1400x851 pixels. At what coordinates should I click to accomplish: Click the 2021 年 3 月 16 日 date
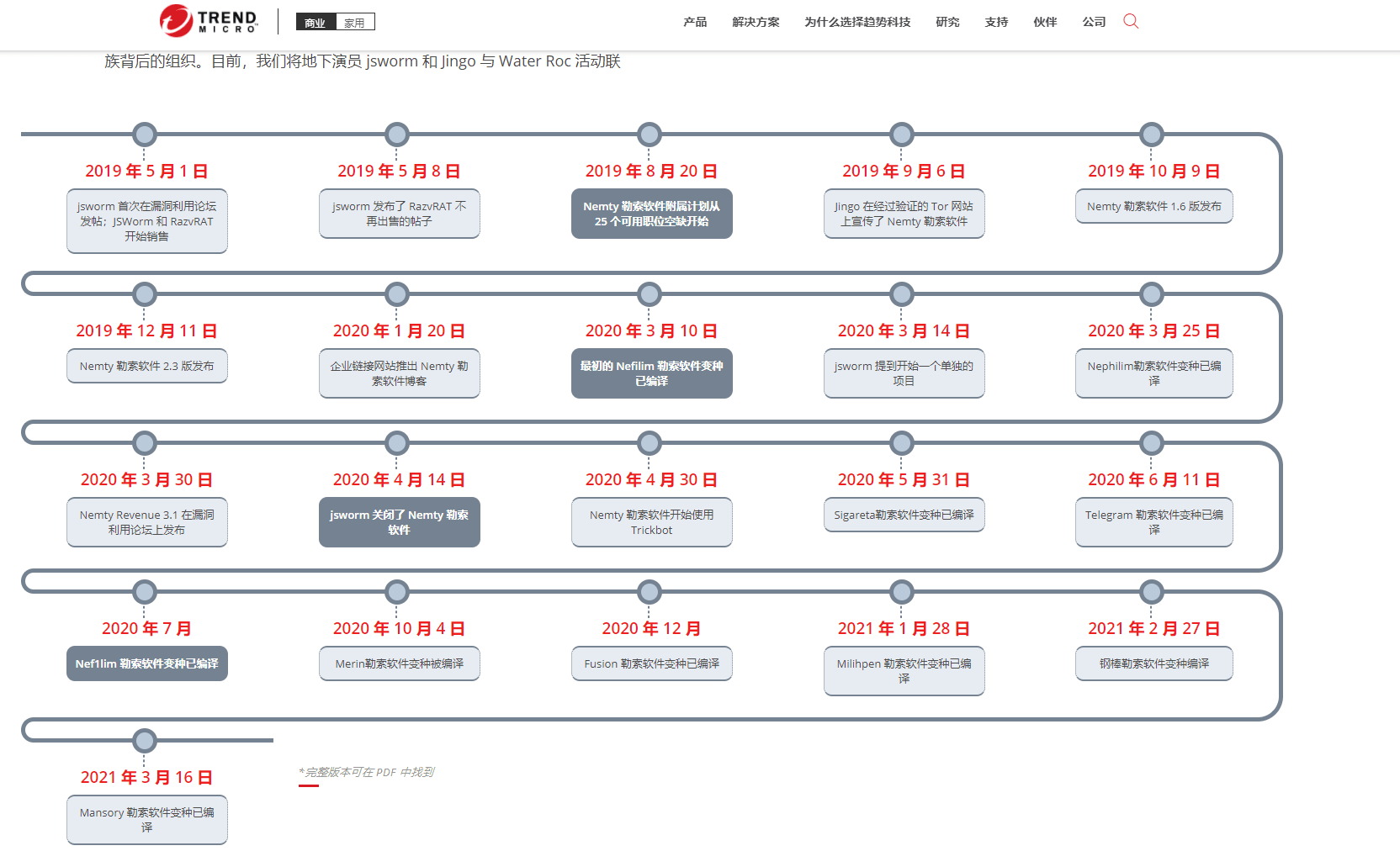146,777
